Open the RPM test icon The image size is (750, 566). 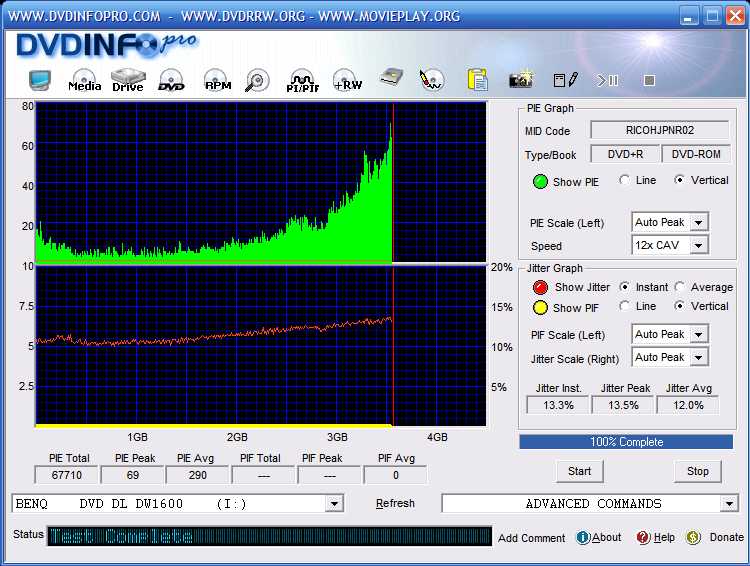[x=217, y=80]
